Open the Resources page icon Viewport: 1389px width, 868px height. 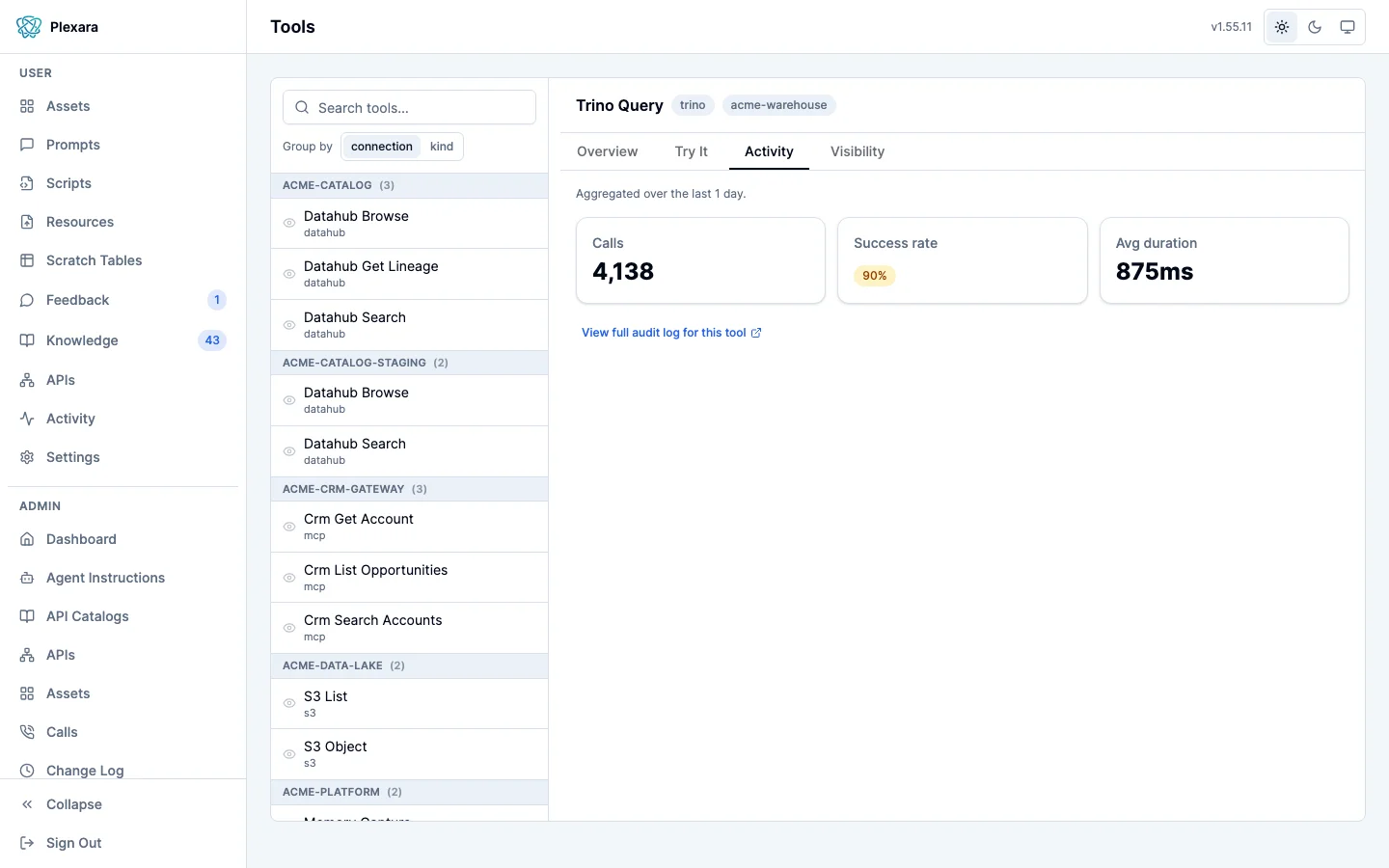pyautogui.click(x=27, y=222)
